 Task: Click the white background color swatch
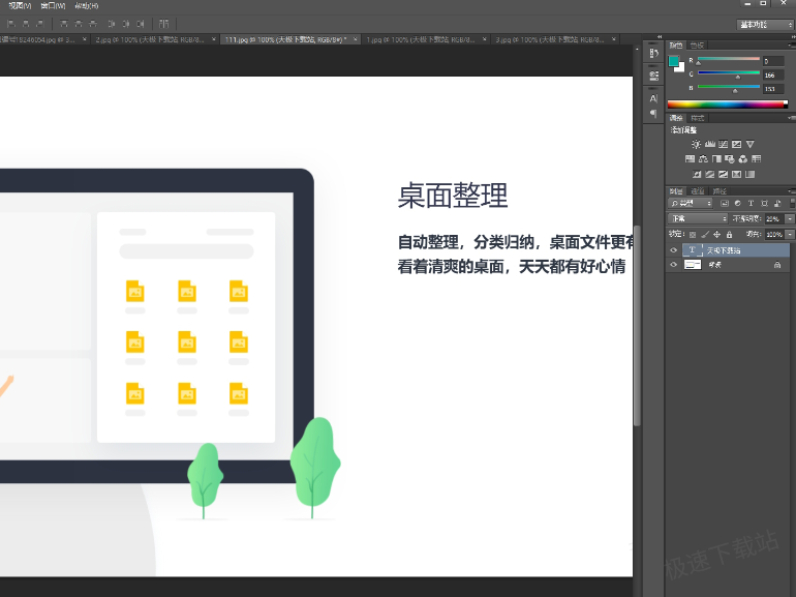pyautogui.click(x=680, y=68)
